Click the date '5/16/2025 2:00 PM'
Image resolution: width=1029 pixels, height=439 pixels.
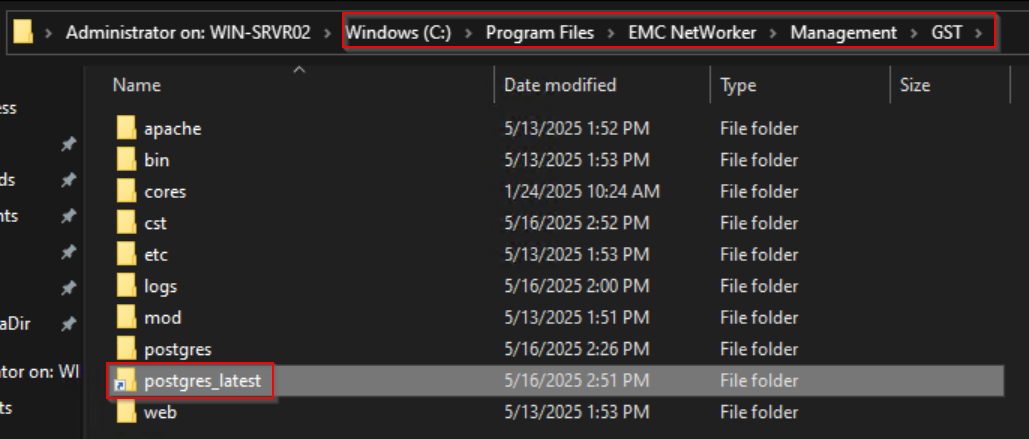pos(577,286)
